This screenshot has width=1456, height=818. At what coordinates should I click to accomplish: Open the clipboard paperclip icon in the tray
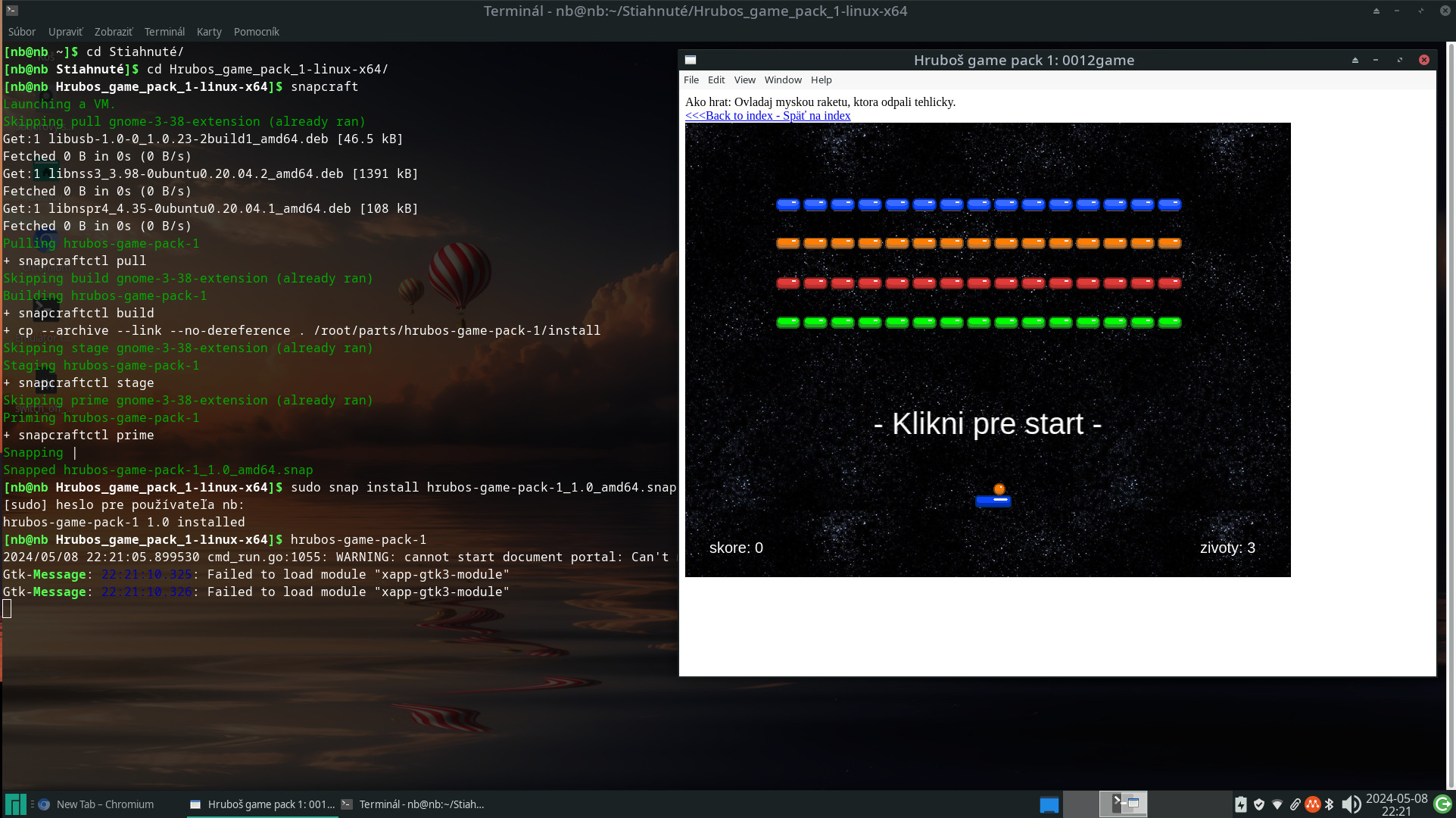coord(1295,804)
